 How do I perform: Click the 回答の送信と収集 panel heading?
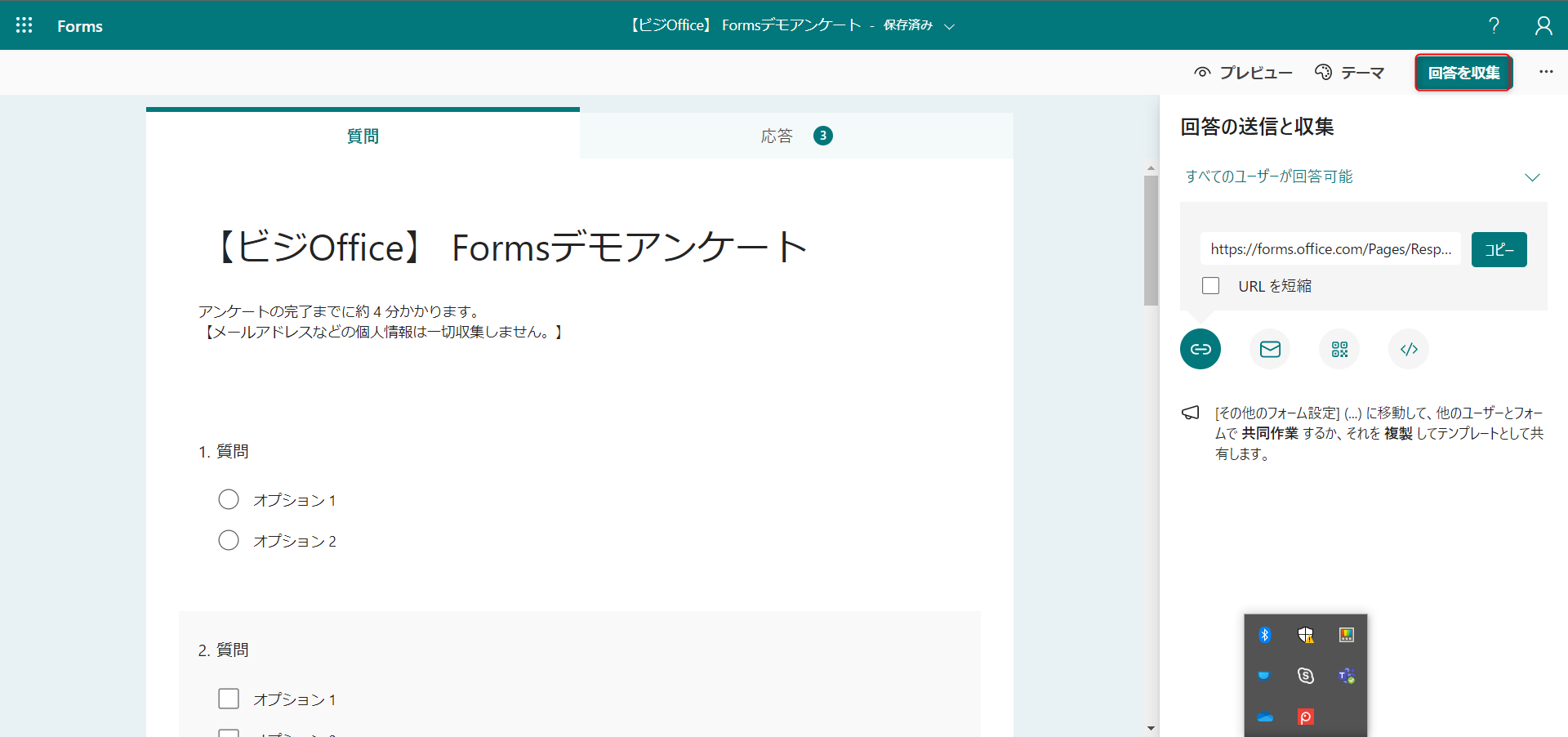[x=1257, y=127]
